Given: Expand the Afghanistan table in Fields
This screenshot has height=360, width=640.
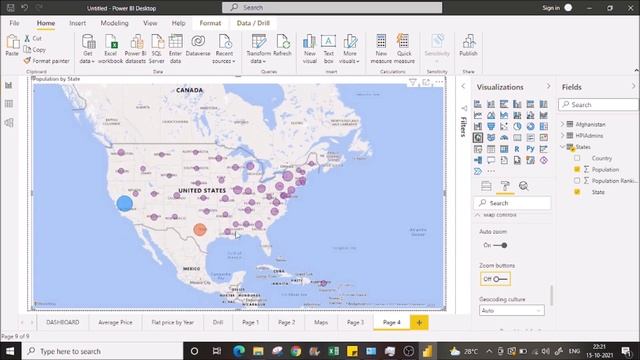Looking at the screenshot, I should coord(562,124).
